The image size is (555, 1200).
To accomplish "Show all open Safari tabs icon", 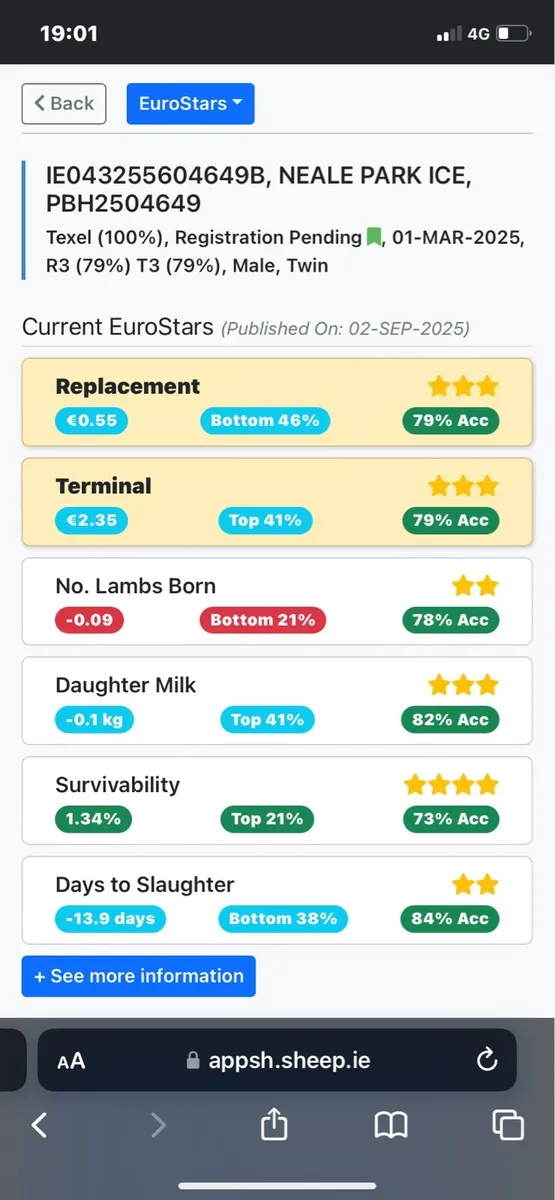I will pos(508,1125).
